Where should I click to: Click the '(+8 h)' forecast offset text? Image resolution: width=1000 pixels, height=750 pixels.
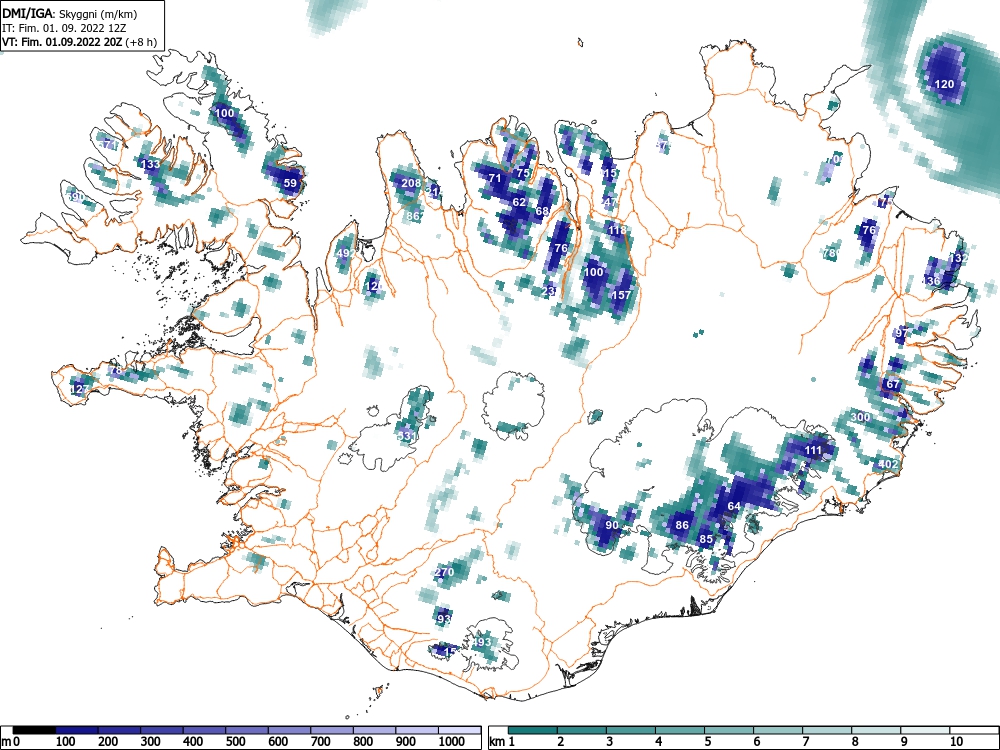pos(142,42)
